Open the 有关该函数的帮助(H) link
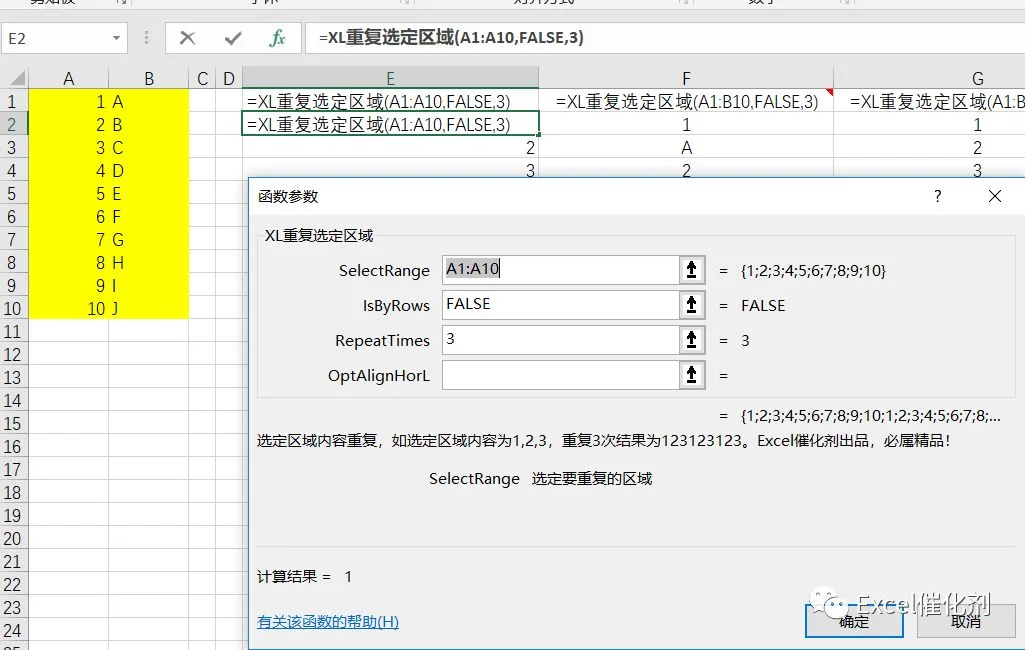 pyautogui.click(x=328, y=621)
